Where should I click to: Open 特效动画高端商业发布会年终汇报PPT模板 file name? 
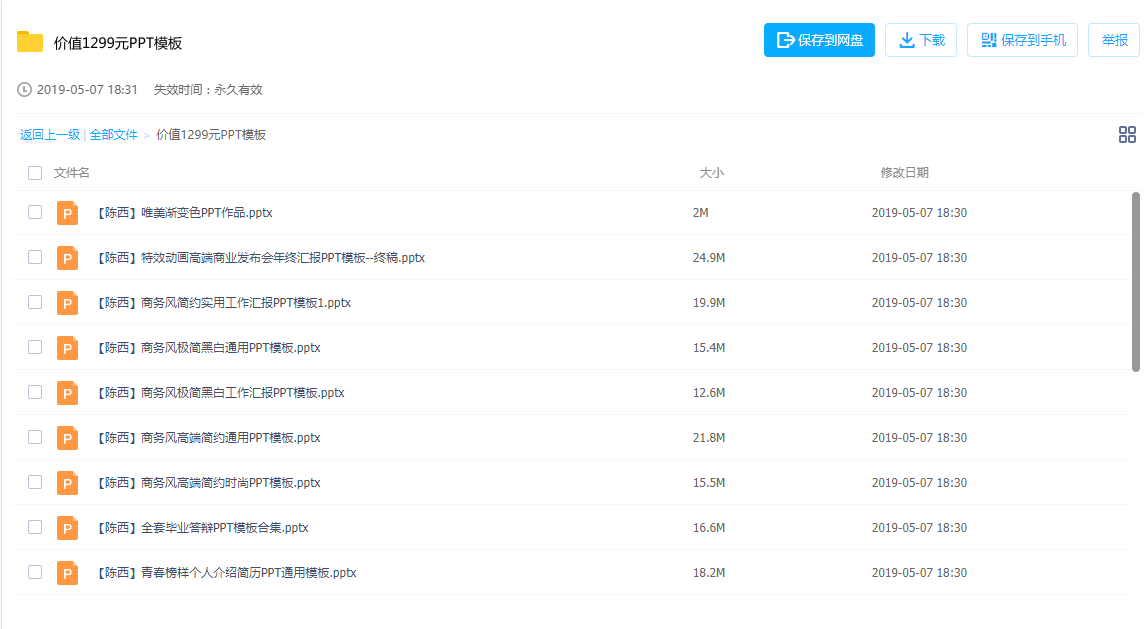tap(260, 258)
